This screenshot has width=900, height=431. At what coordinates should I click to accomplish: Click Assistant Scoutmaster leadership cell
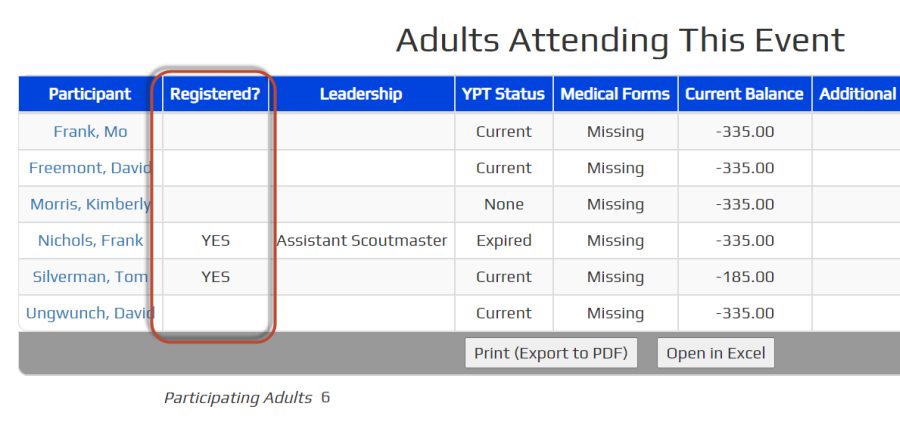tap(361, 240)
